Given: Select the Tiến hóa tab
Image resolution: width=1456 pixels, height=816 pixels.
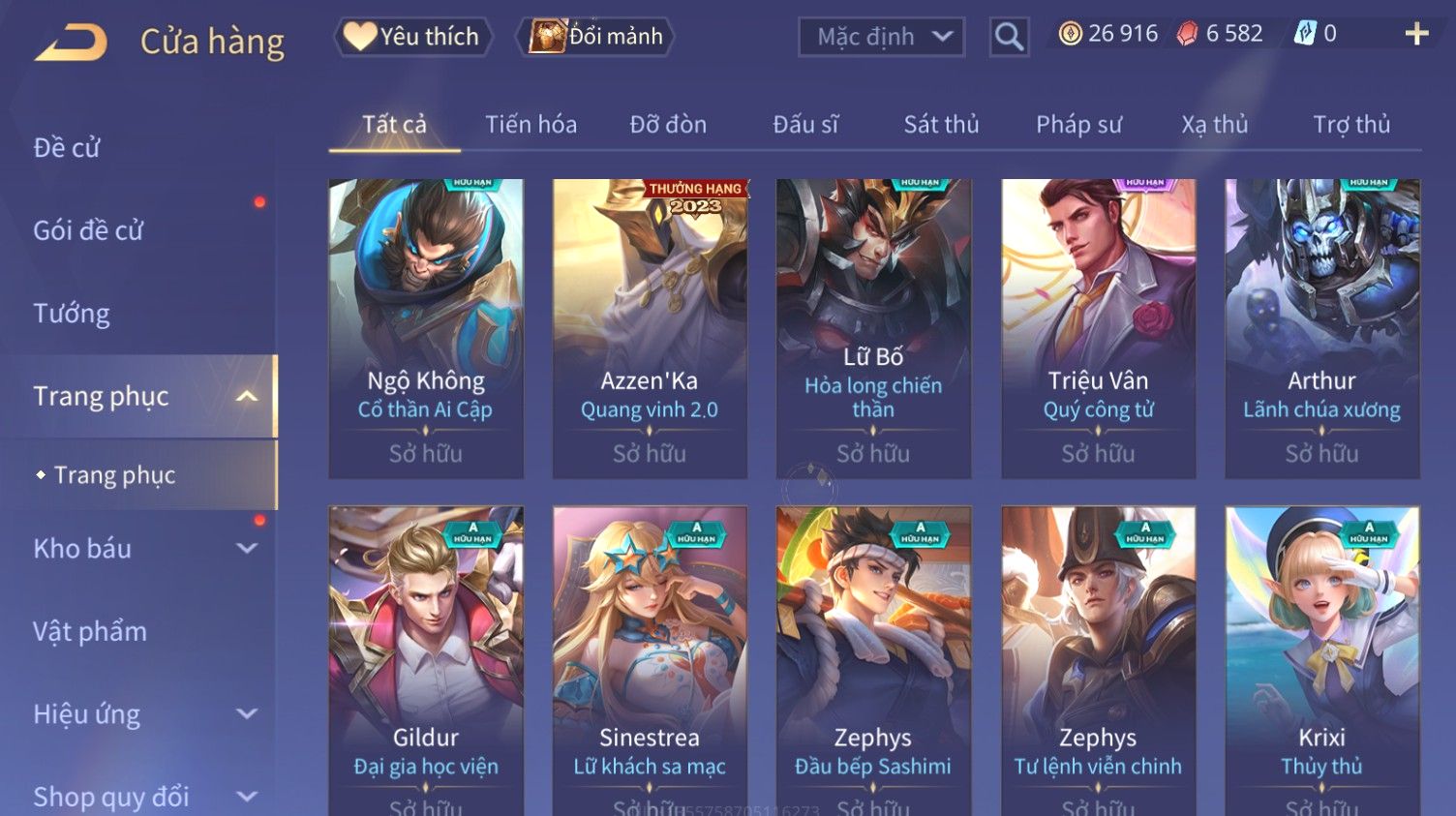Looking at the screenshot, I should coord(531,125).
